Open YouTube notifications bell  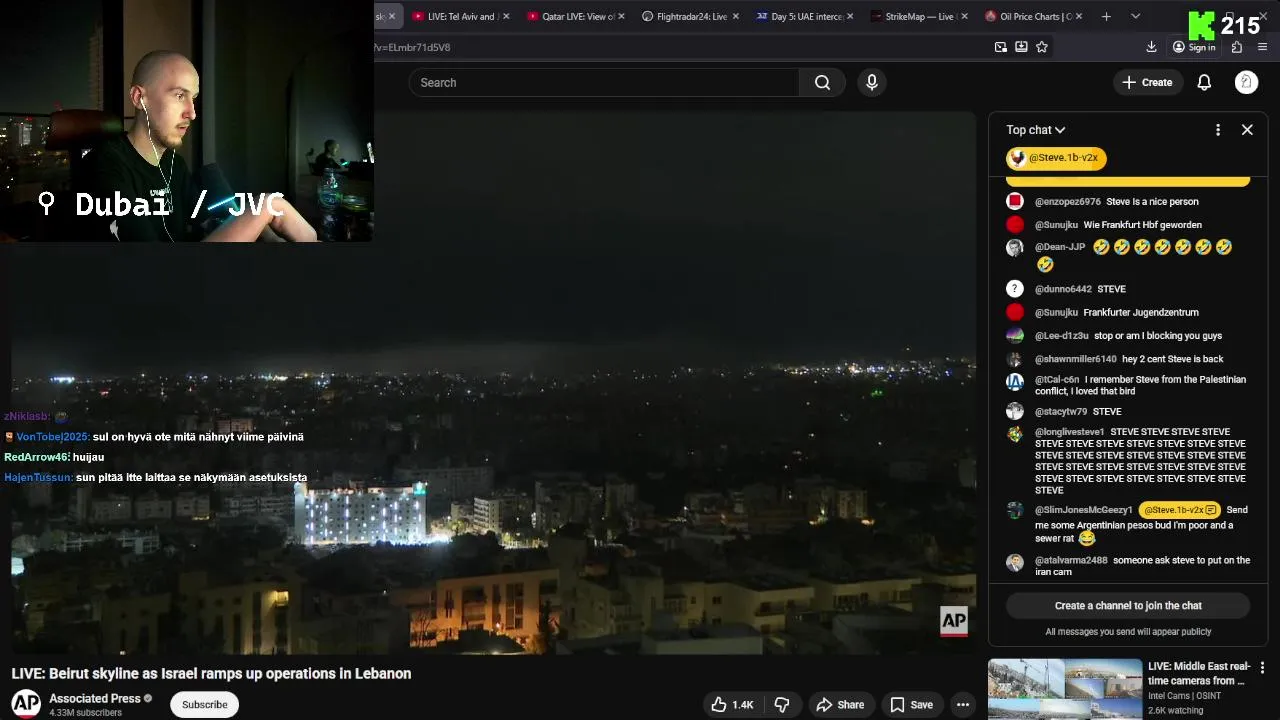(1204, 83)
